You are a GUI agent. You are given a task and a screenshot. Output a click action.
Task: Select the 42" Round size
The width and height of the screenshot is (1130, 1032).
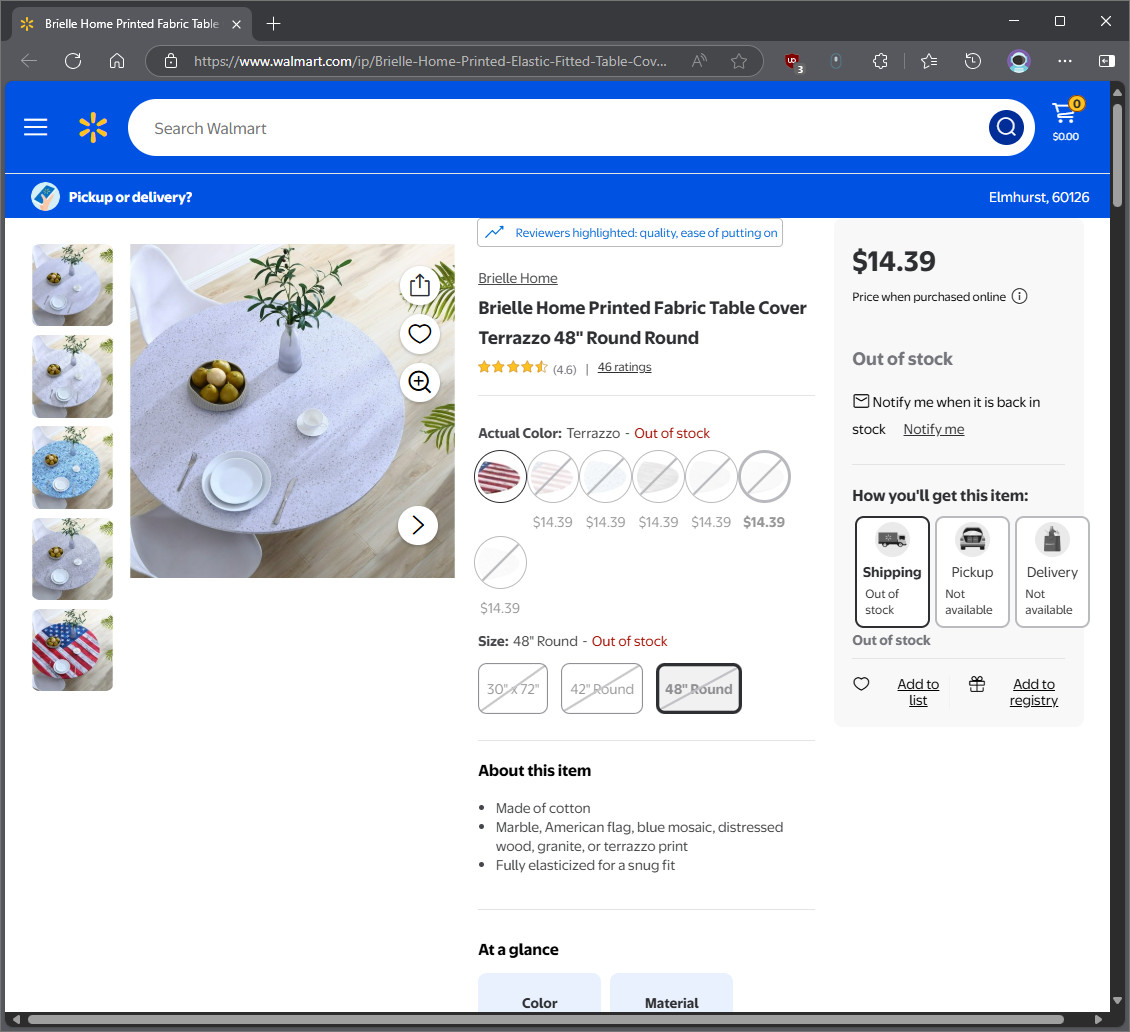[602, 688]
